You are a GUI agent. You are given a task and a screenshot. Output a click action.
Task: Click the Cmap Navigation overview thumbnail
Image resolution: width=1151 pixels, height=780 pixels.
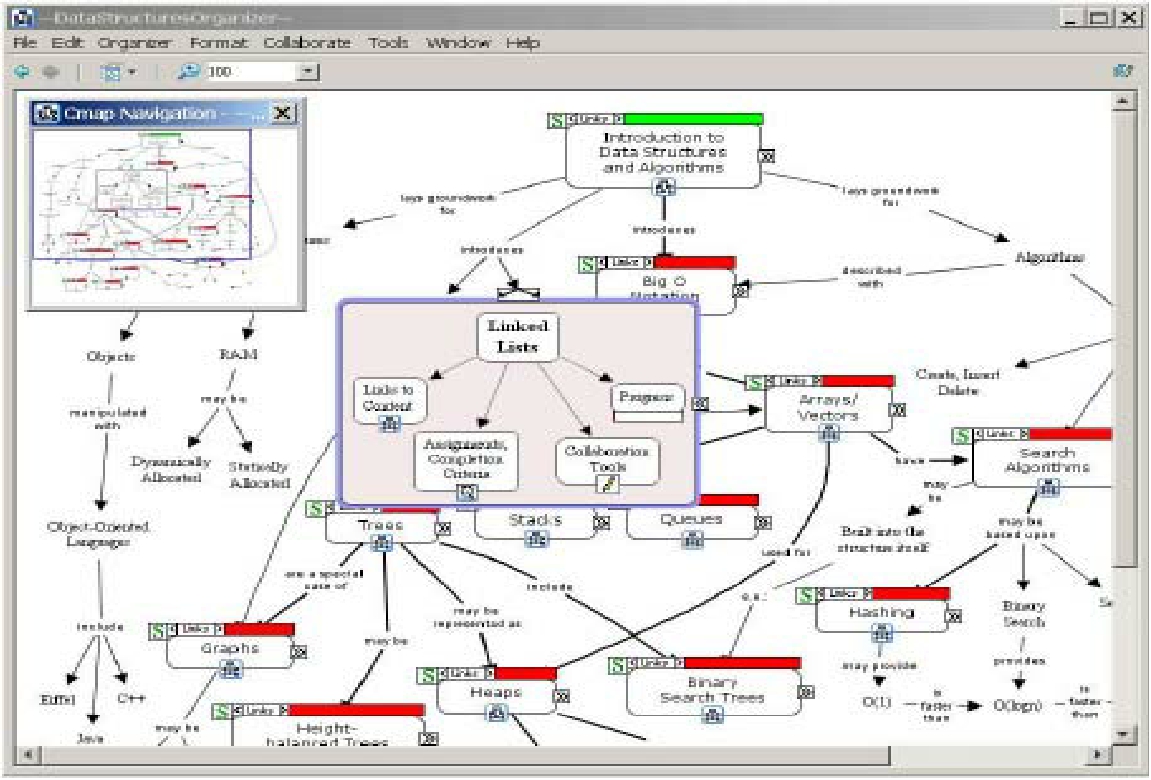pyautogui.click(x=166, y=216)
